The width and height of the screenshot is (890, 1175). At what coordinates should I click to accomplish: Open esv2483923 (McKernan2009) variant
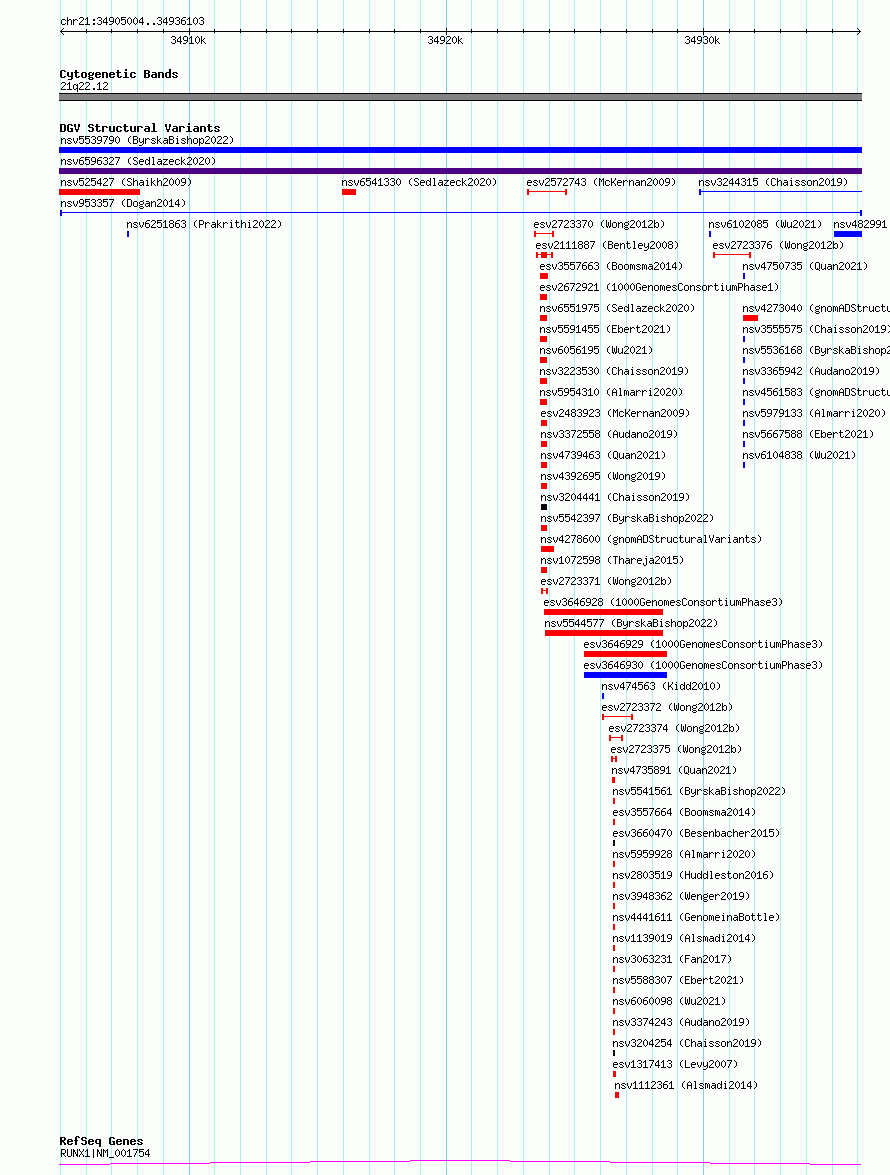tap(615, 413)
